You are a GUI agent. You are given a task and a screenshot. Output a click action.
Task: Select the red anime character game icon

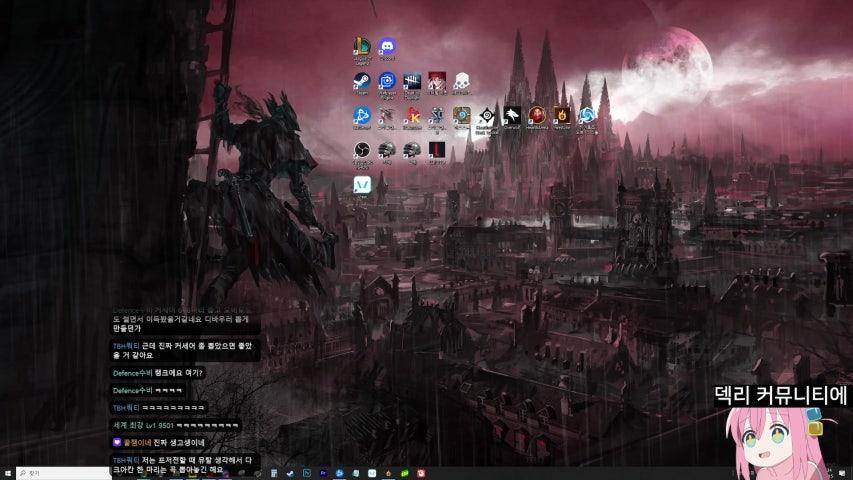pos(437,81)
